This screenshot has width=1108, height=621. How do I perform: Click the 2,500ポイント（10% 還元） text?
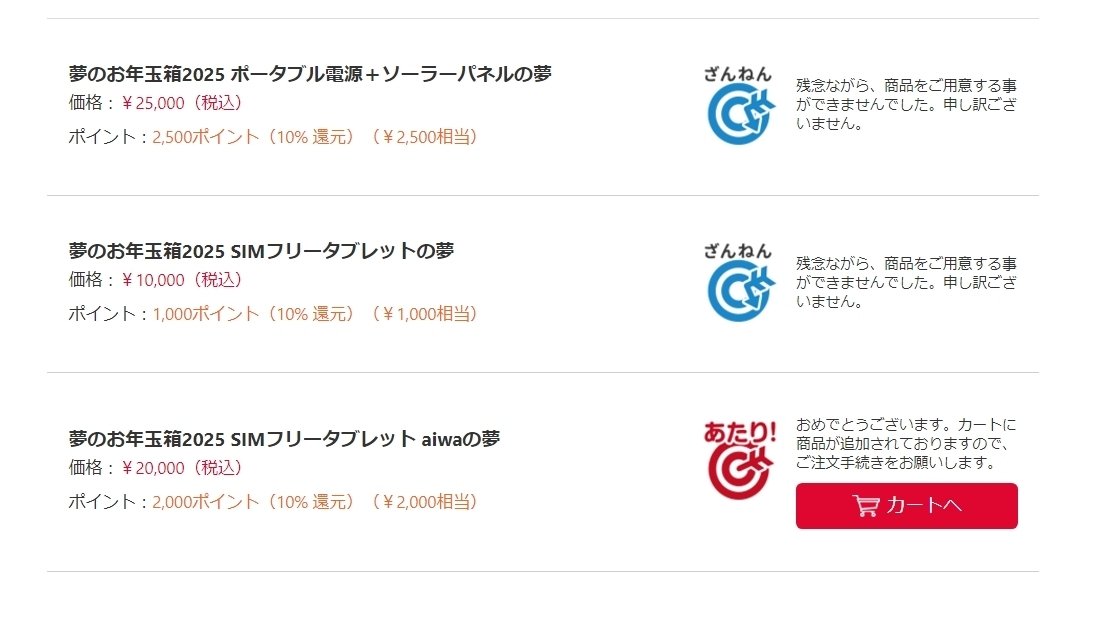tap(254, 137)
